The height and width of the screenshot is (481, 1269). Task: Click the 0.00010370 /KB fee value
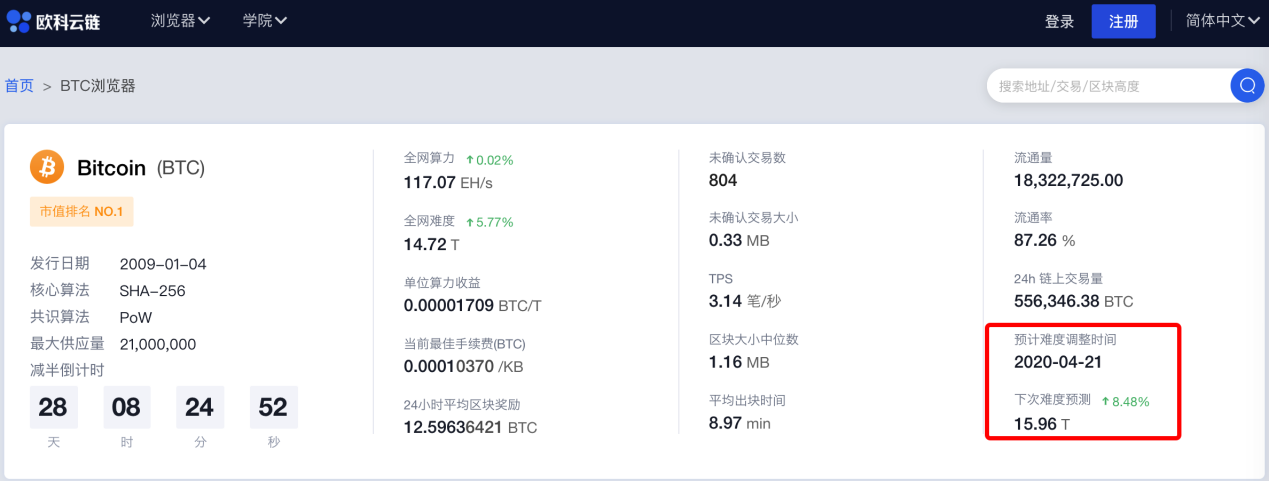coord(464,366)
